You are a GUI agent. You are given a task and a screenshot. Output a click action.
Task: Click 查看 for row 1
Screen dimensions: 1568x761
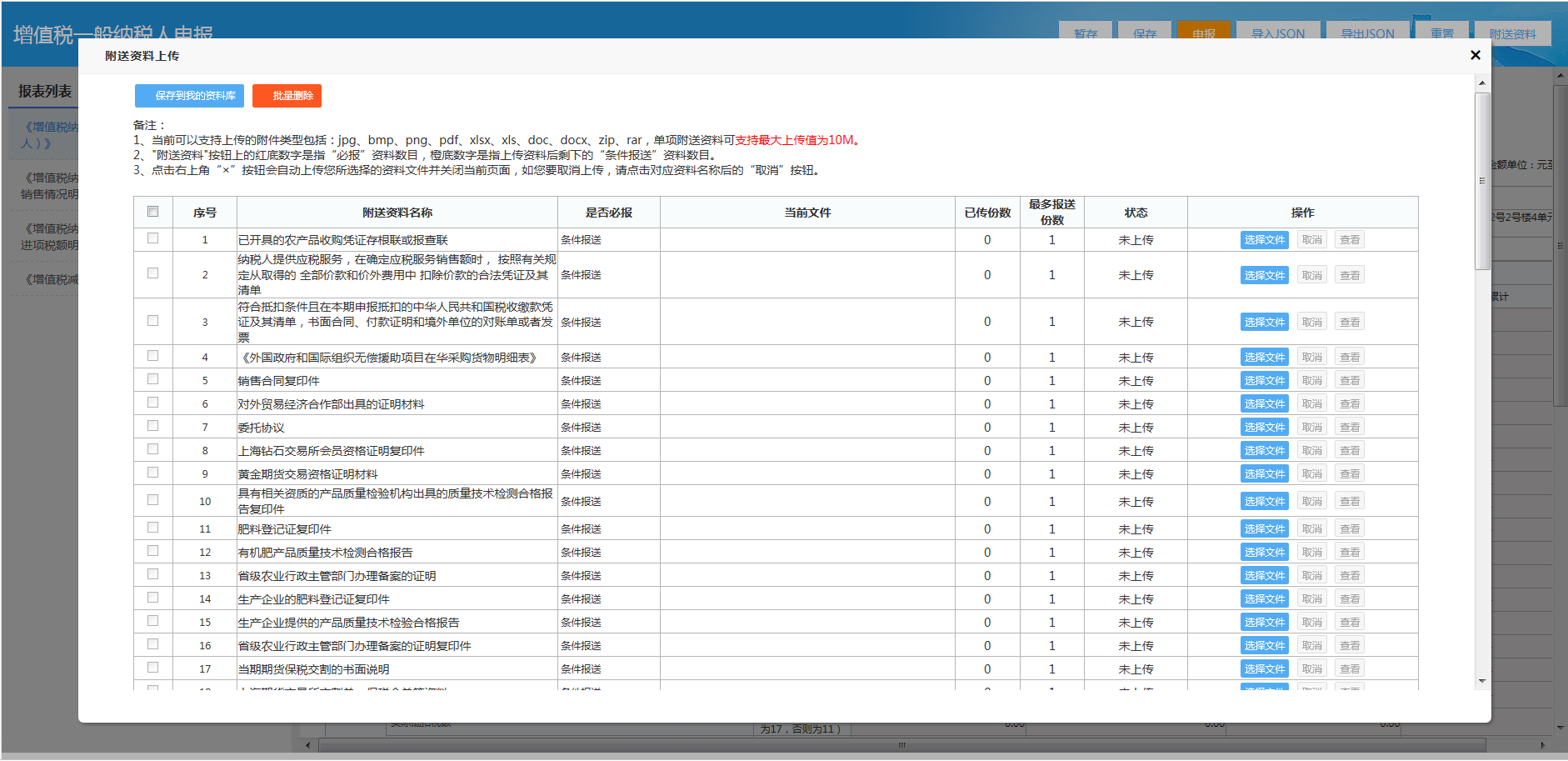coord(1350,240)
